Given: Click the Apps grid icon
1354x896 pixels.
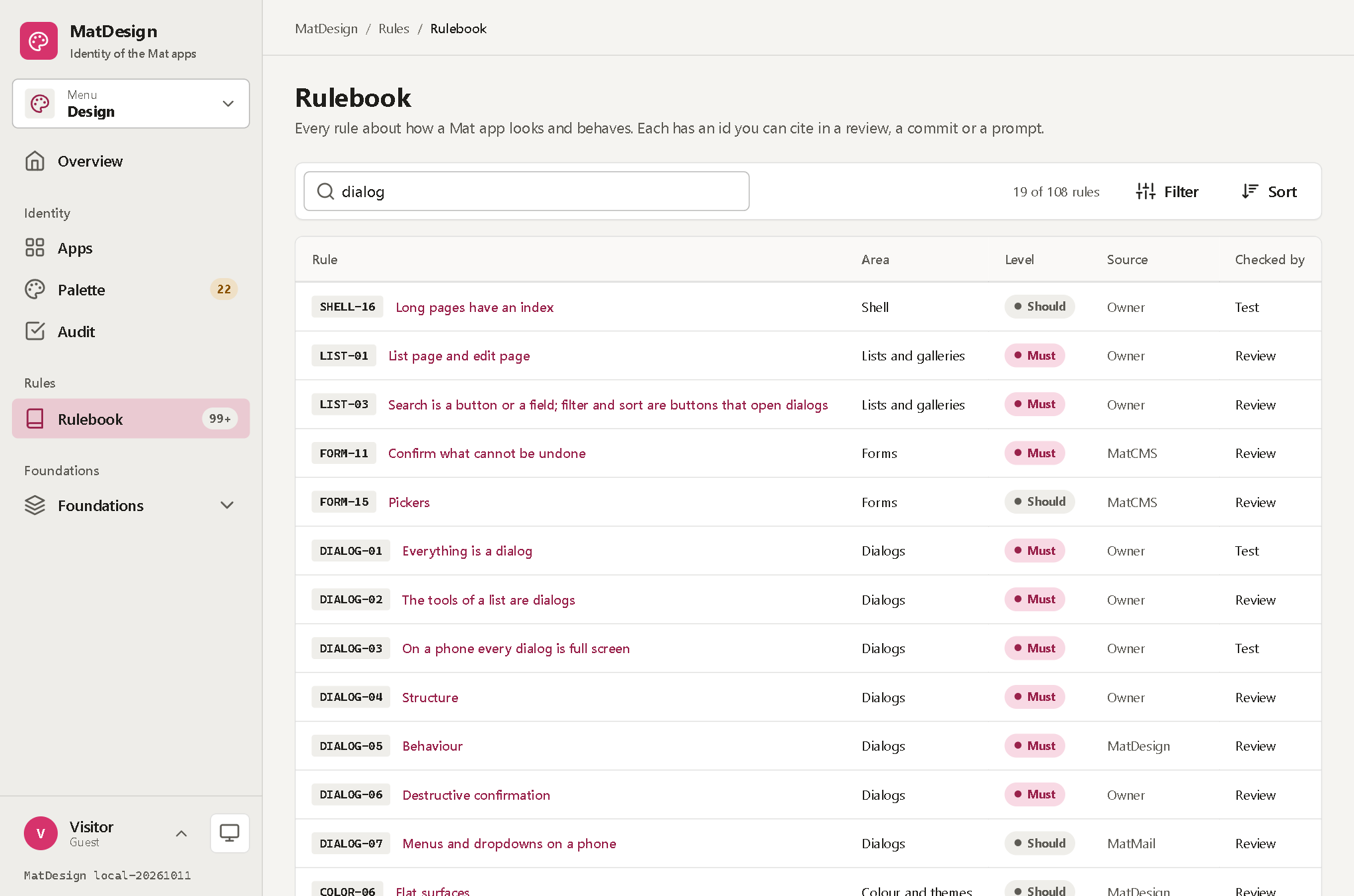Looking at the screenshot, I should pos(35,248).
